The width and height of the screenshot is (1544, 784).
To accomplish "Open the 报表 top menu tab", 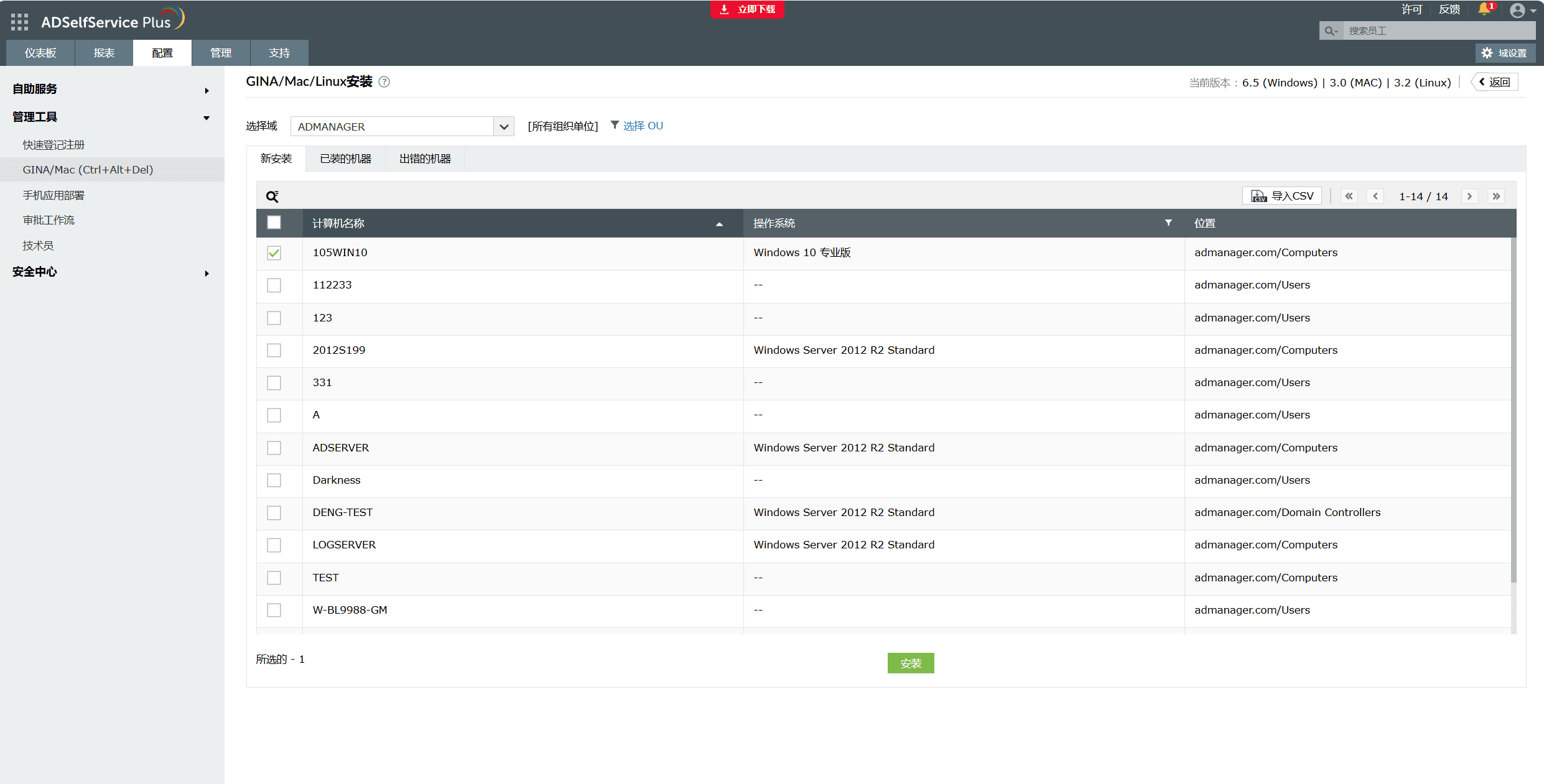I will tap(104, 53).
